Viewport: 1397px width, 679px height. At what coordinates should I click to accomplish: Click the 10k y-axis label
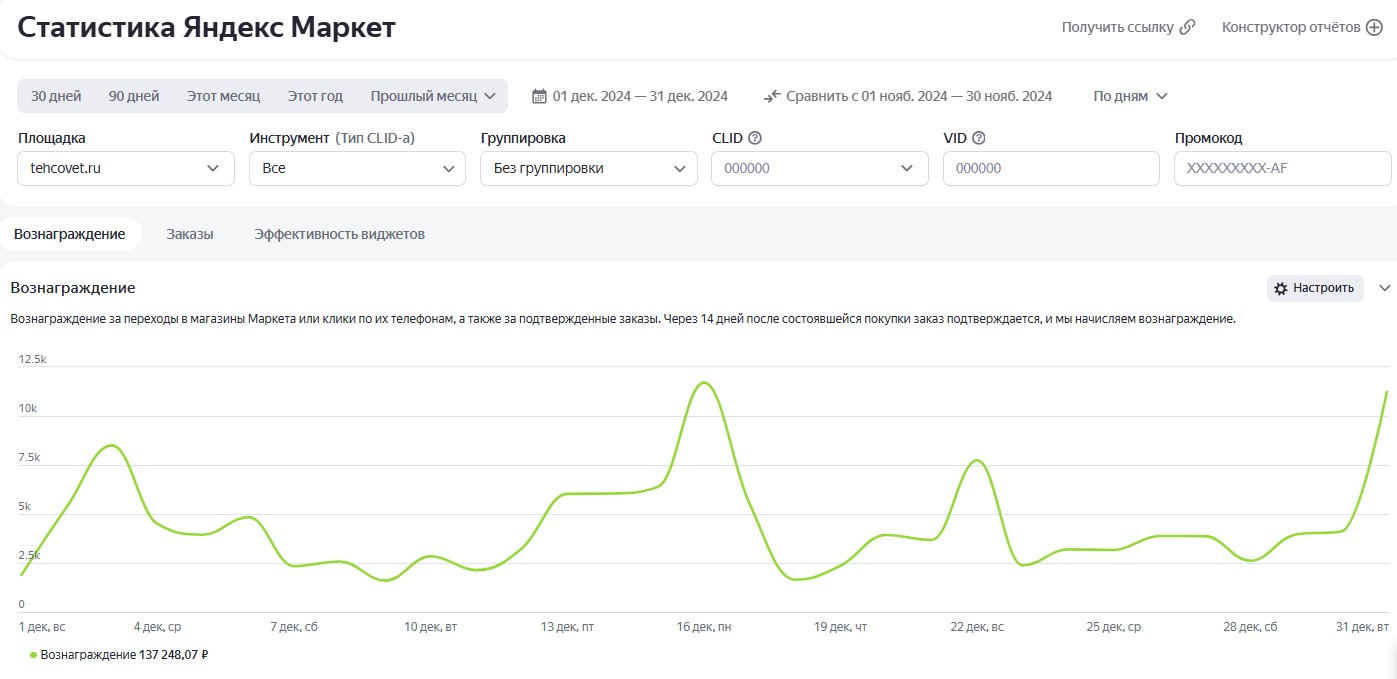click(28, 408)
